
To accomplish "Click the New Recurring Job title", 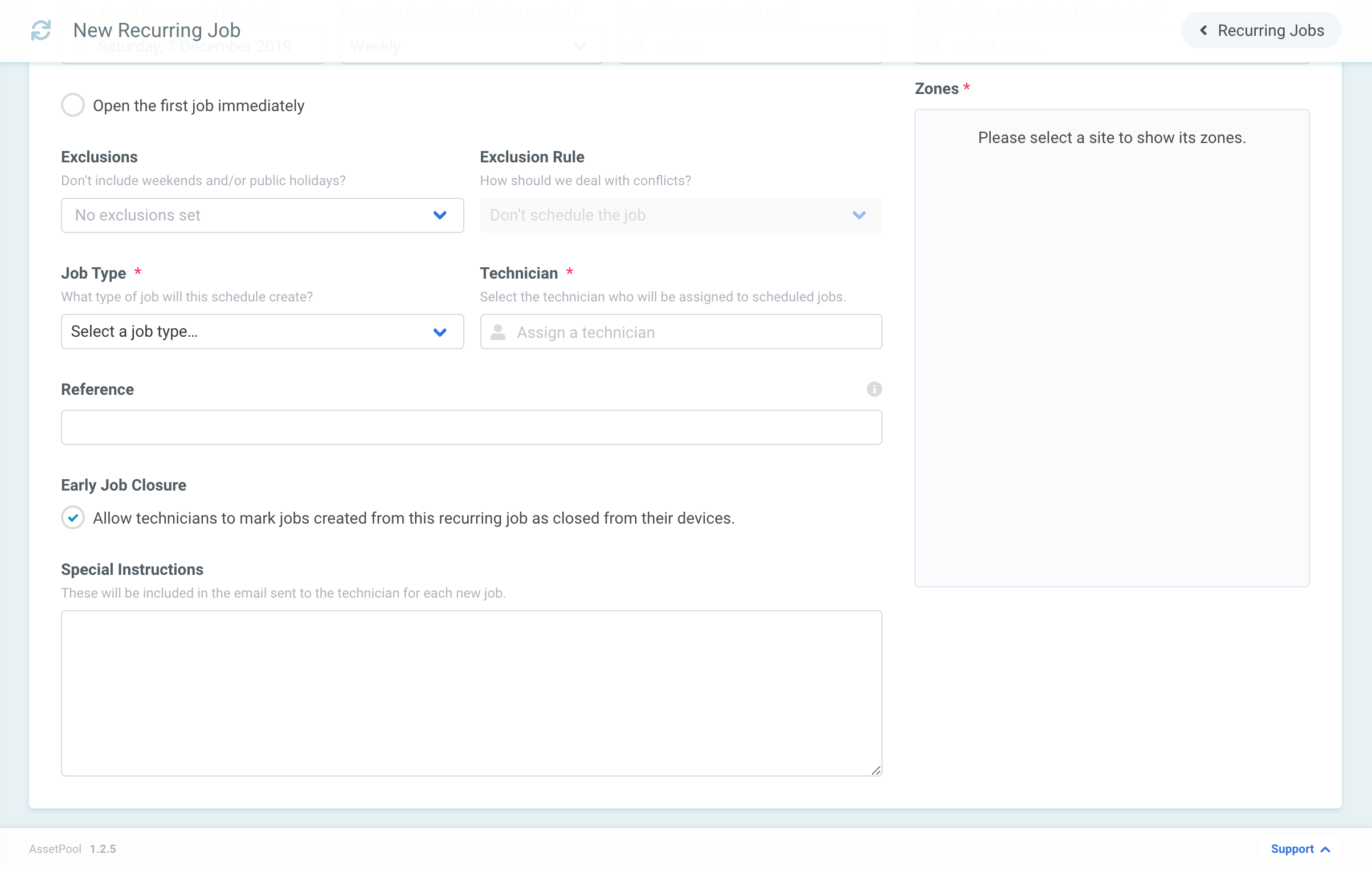I will [x=157, y=30].
